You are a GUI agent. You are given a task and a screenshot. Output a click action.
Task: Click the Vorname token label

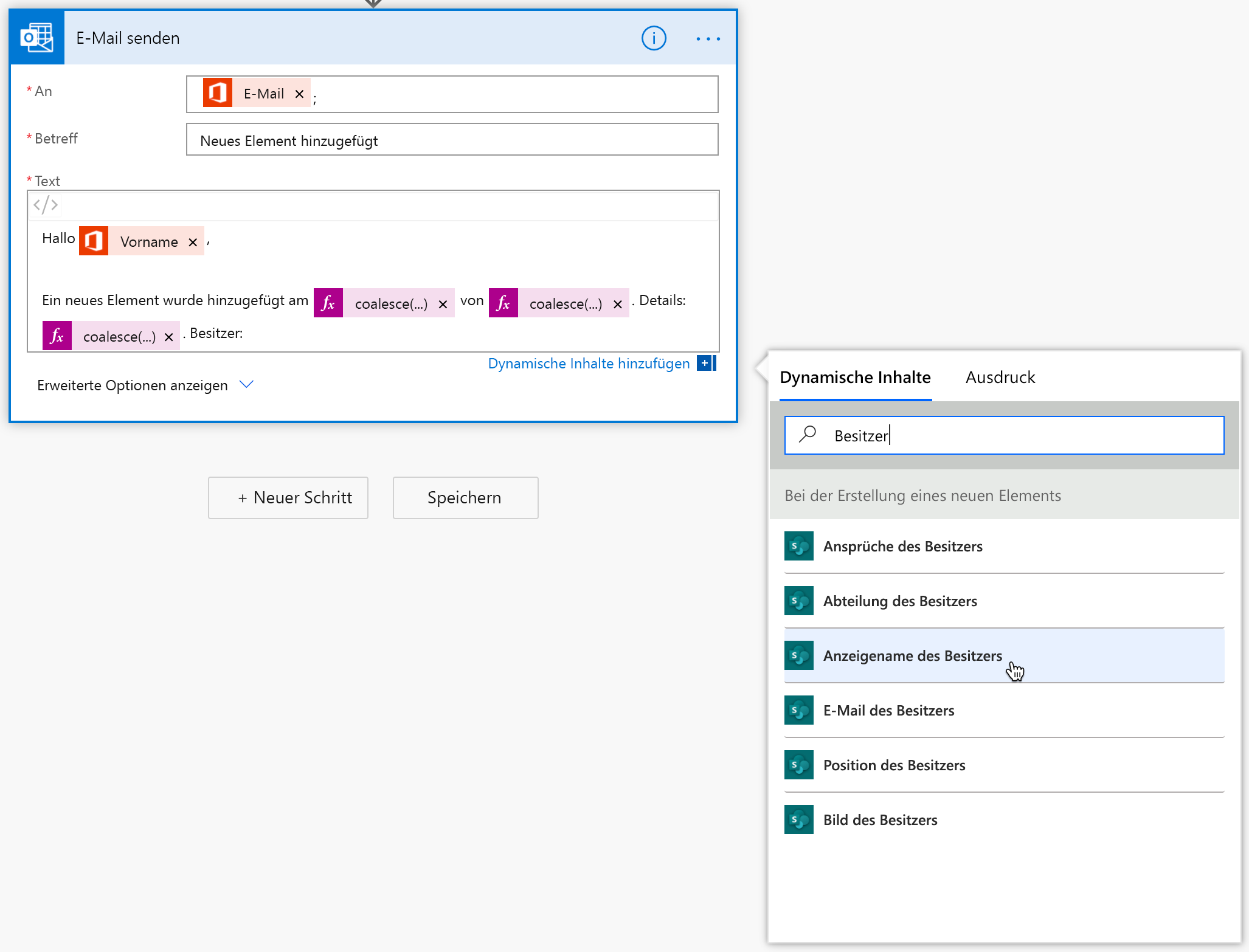(149, 242)
